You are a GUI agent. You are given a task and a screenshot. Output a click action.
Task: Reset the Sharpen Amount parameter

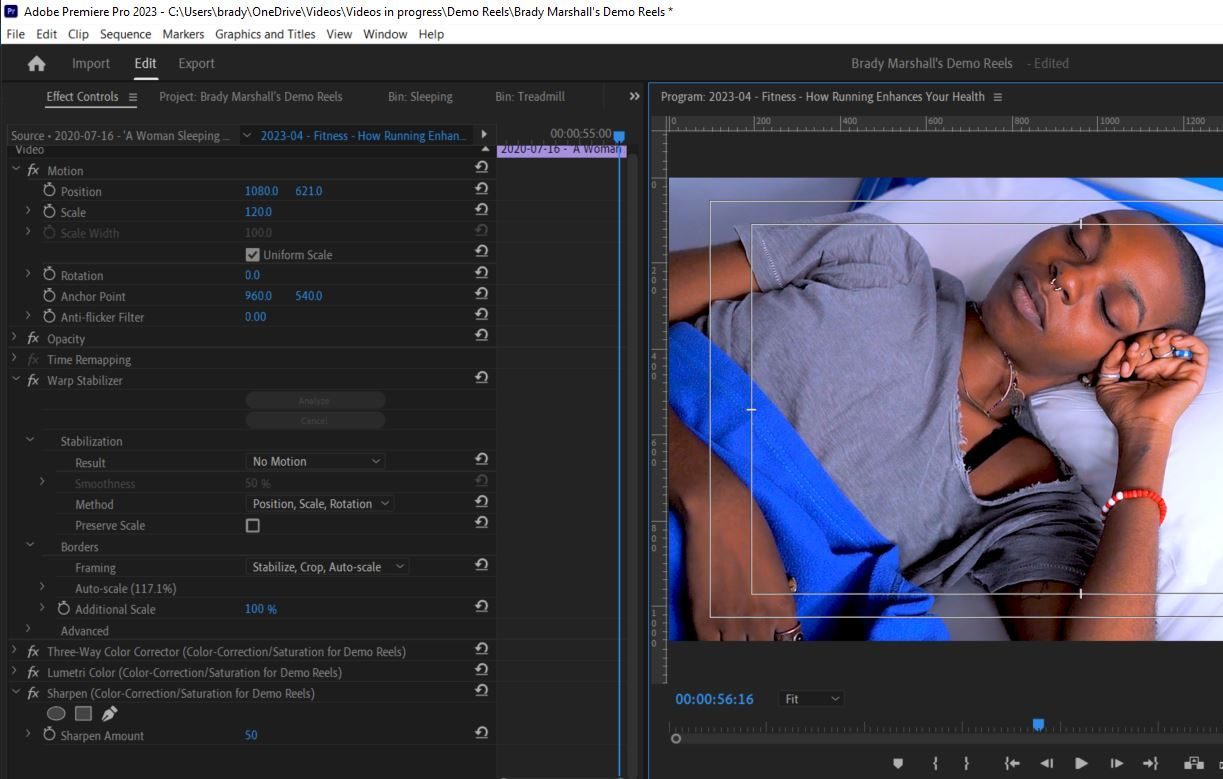pos(481,733)
